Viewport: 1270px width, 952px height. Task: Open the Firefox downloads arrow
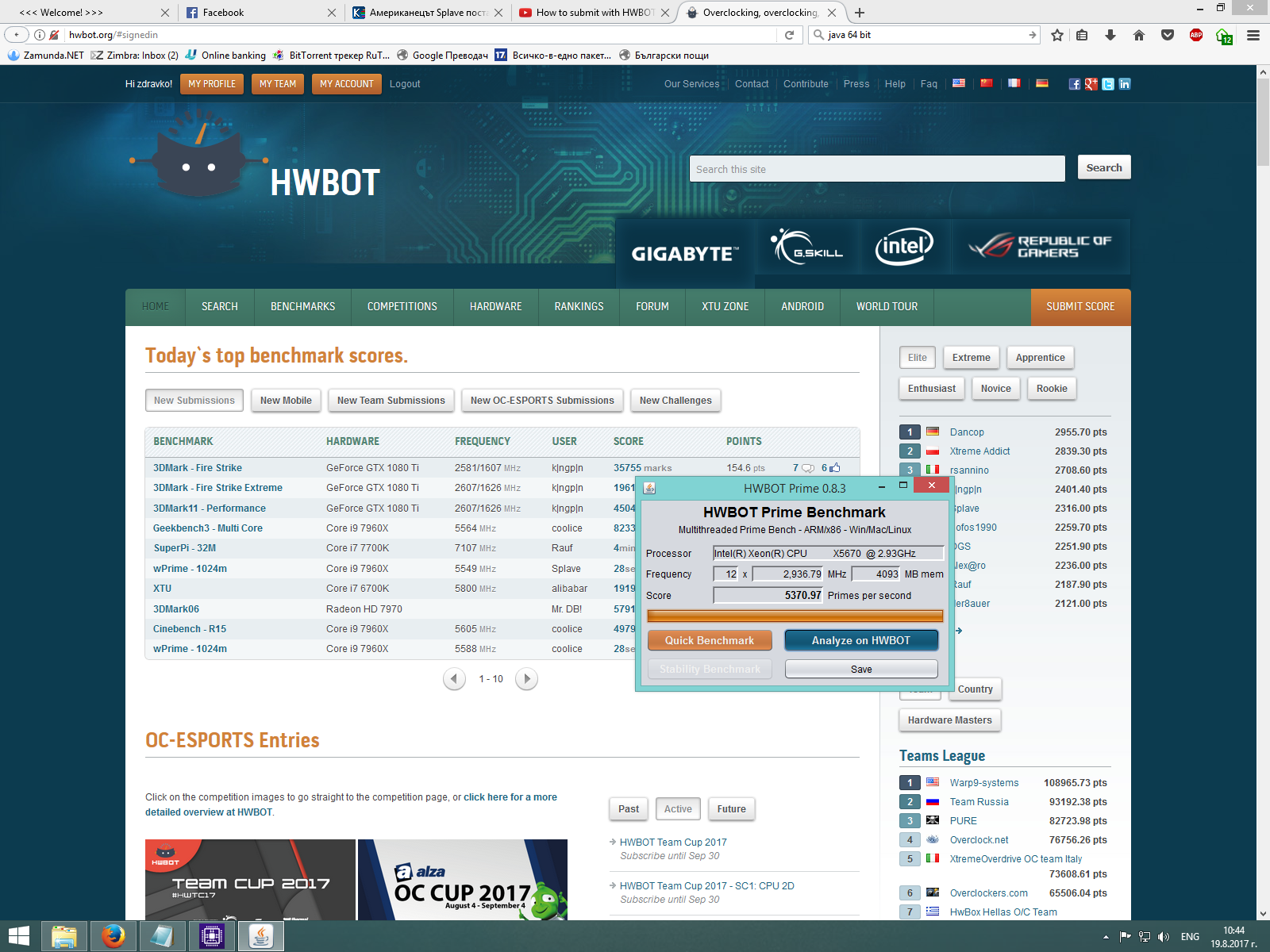(1110, 35)
